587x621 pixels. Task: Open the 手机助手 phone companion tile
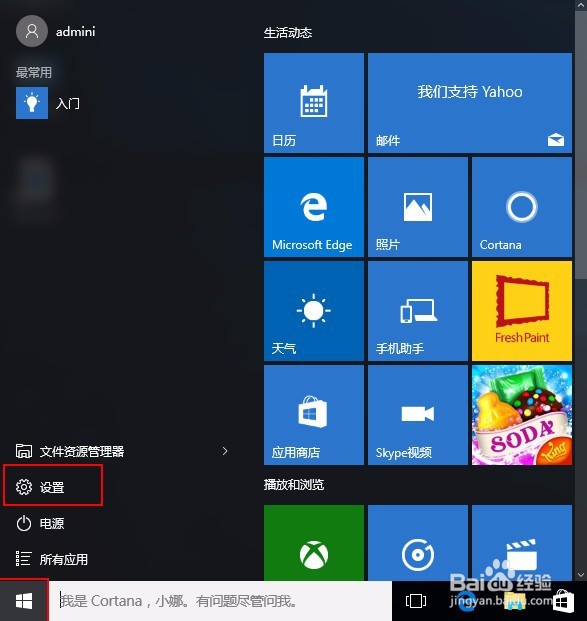[418, 311]
